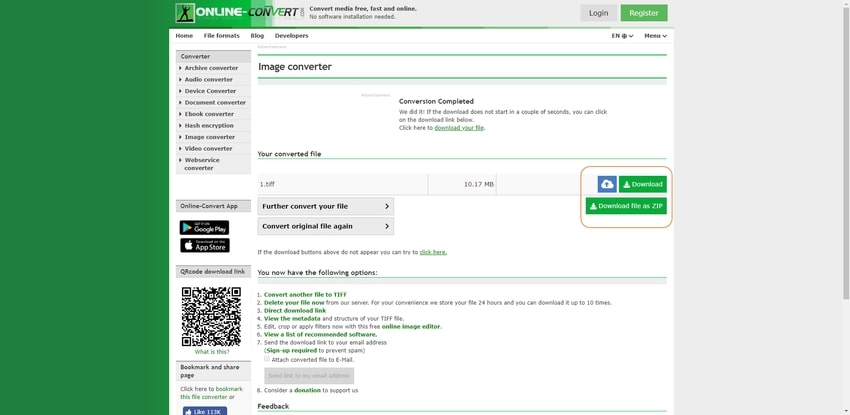Click the QR code download image
The width and height of the screenshot is (850, 415).
point(210,316)
